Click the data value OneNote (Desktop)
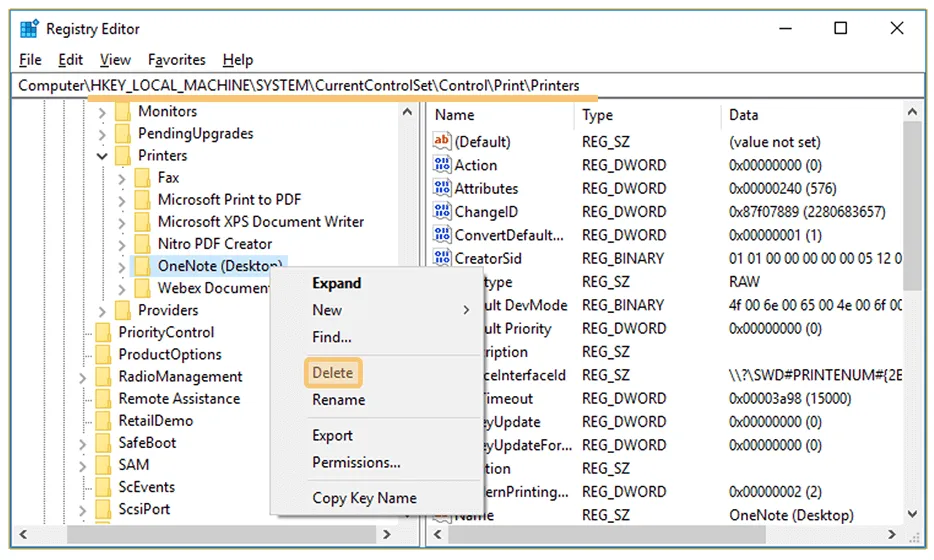Image resolution: width=934 pixels, height=560 pixels. 792,515
